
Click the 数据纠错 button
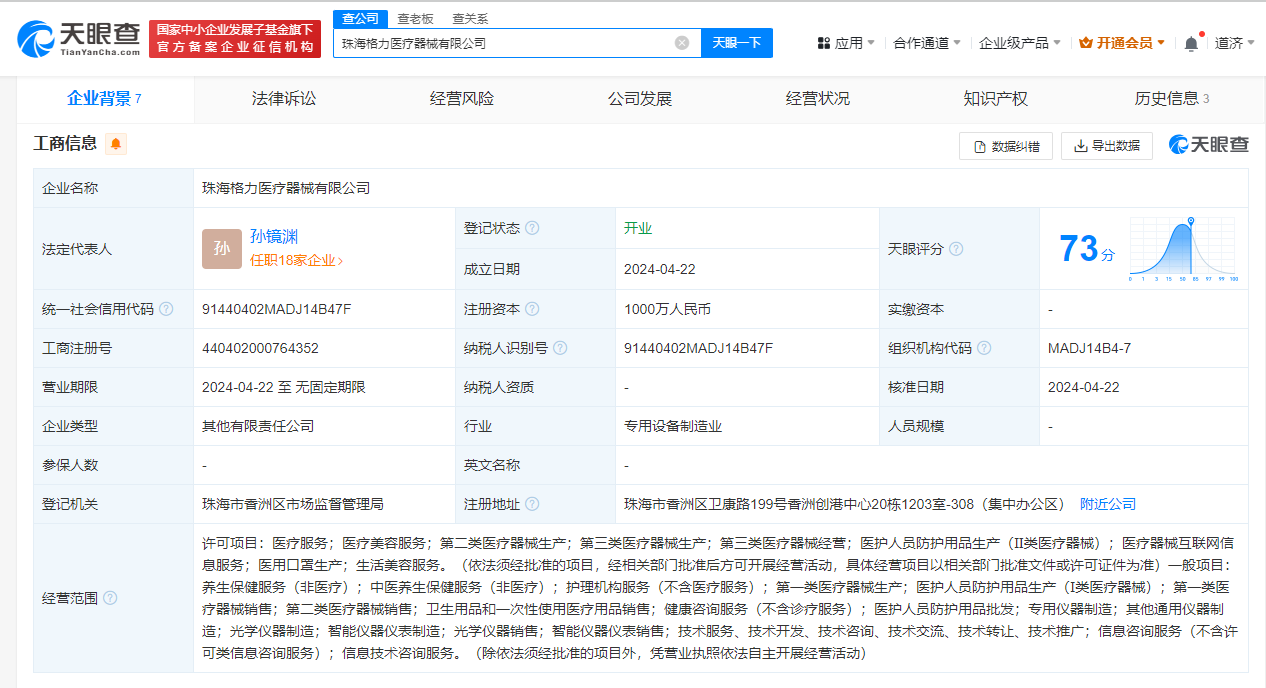coord(1006,146)
